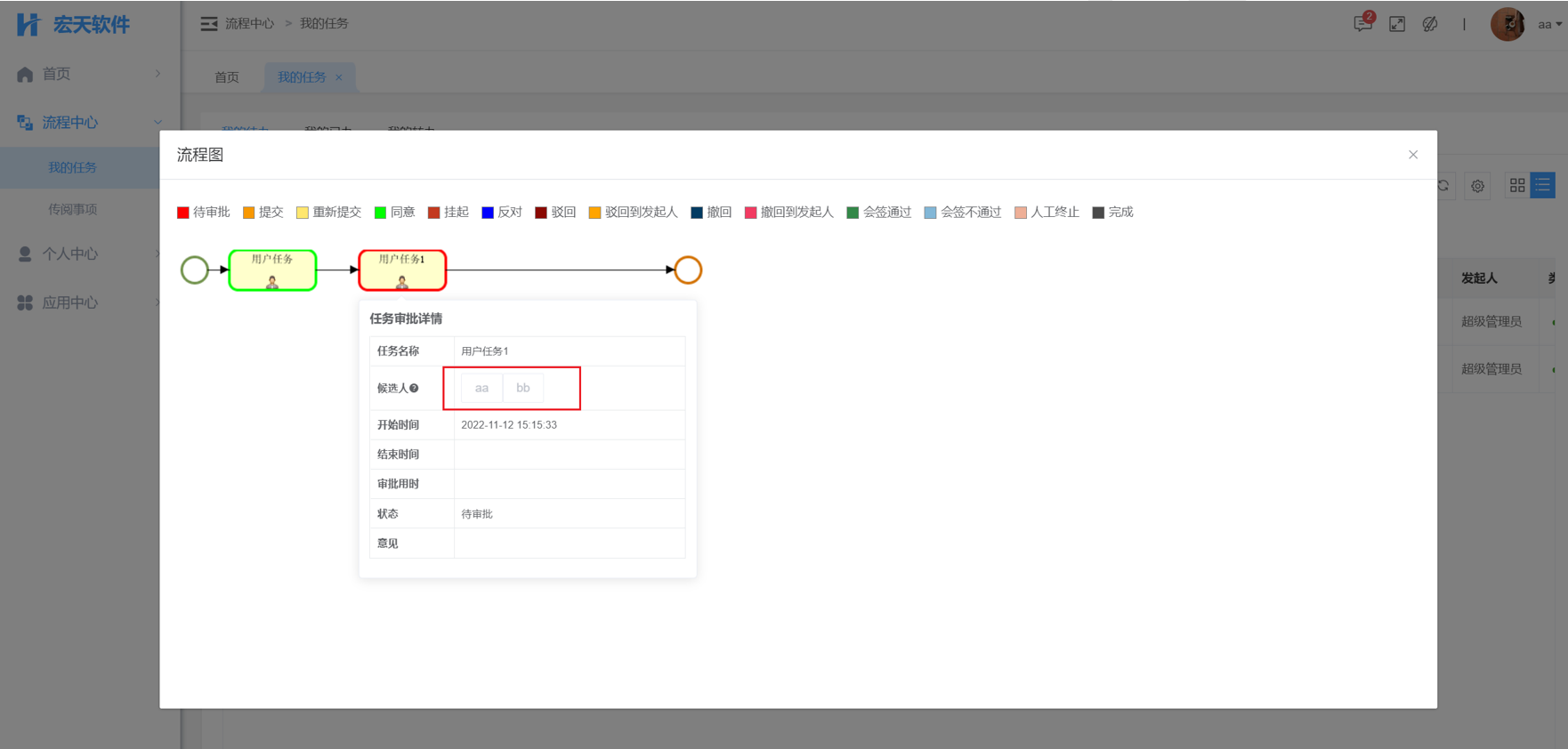Click the 应用中心 apps icon
1568x749 pixels.
click(x=25, y=303)
